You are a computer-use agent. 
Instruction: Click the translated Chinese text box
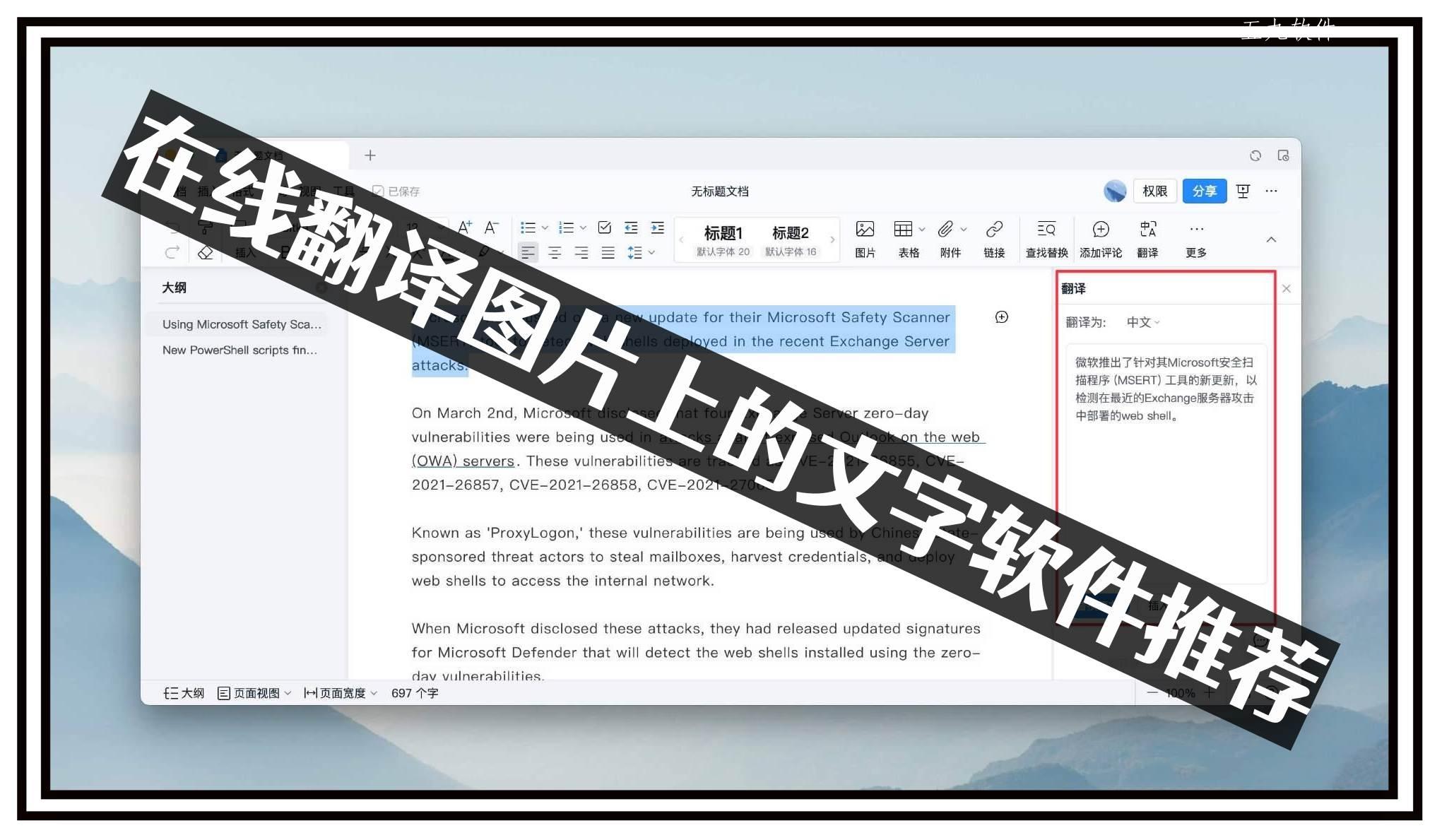(x=1166, y=464)
